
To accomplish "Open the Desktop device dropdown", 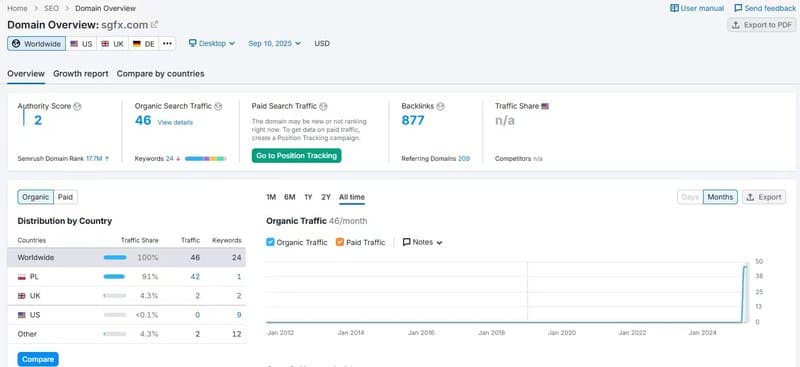I will pos(212,43).
